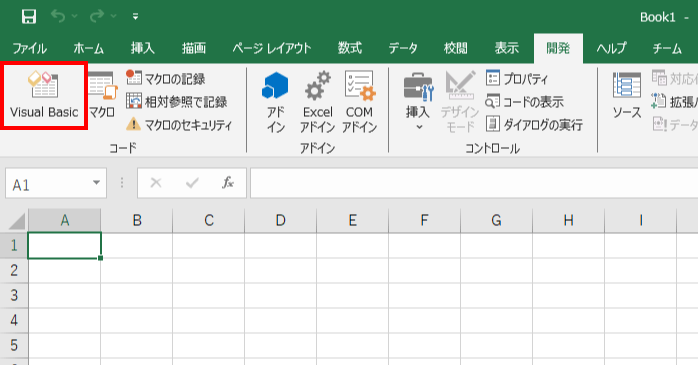The height and width of the screenshot is (365, 698).
Task: Select row 2 header
Action: pos(14,270)
